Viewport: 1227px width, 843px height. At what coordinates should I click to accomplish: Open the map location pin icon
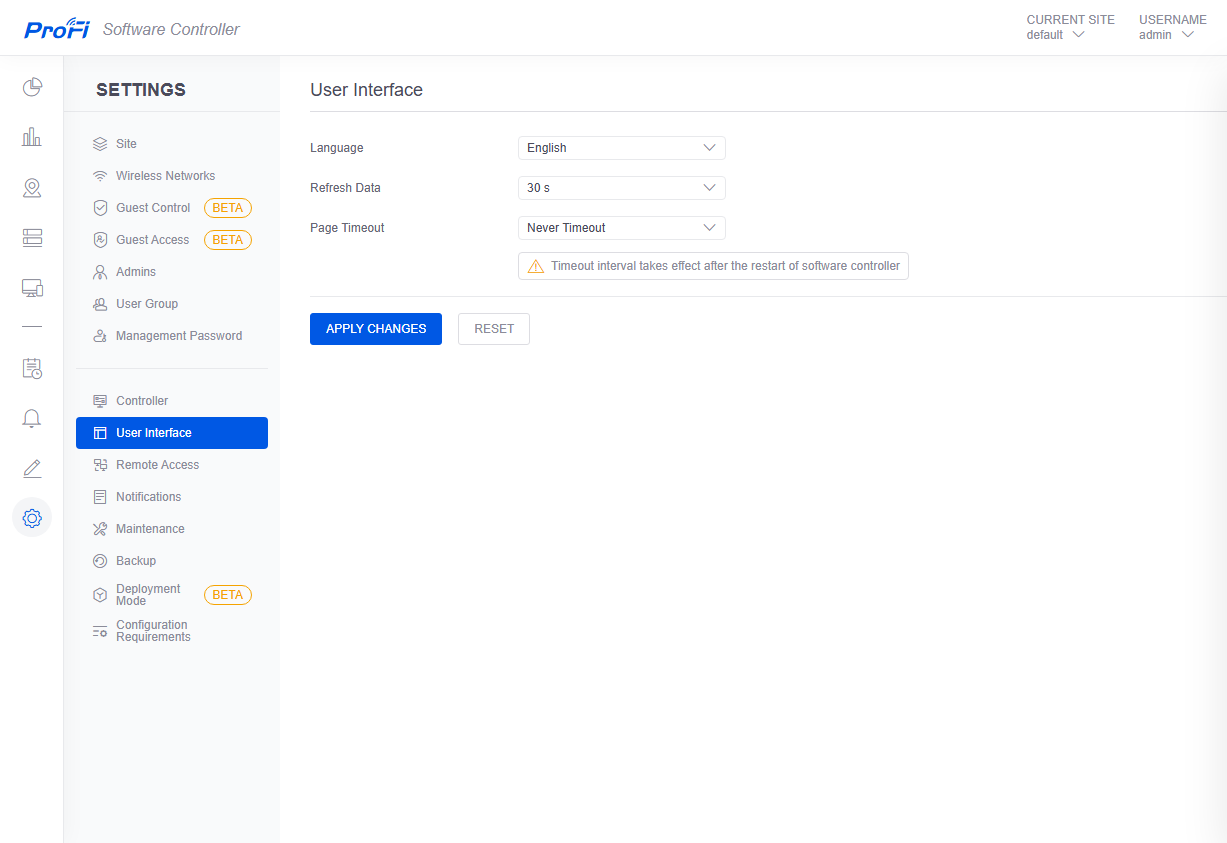tap(32, 188)
